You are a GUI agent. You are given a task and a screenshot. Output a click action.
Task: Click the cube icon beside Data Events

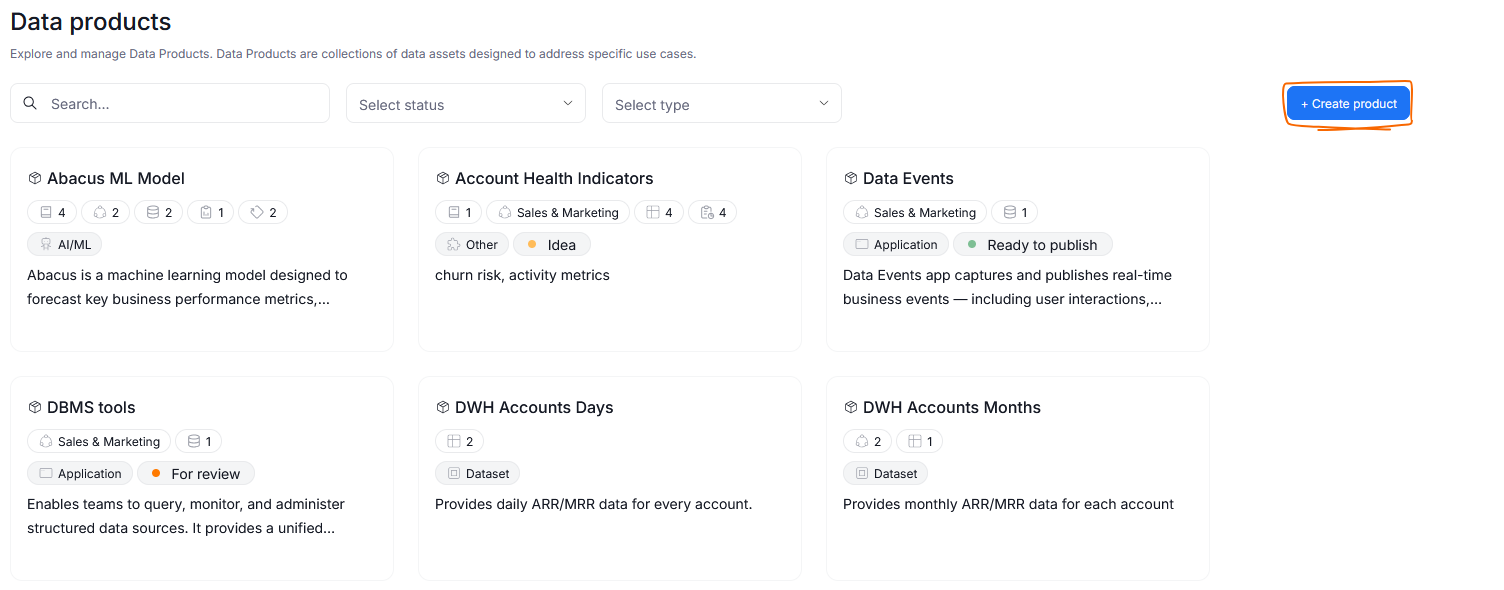point(850,178)
